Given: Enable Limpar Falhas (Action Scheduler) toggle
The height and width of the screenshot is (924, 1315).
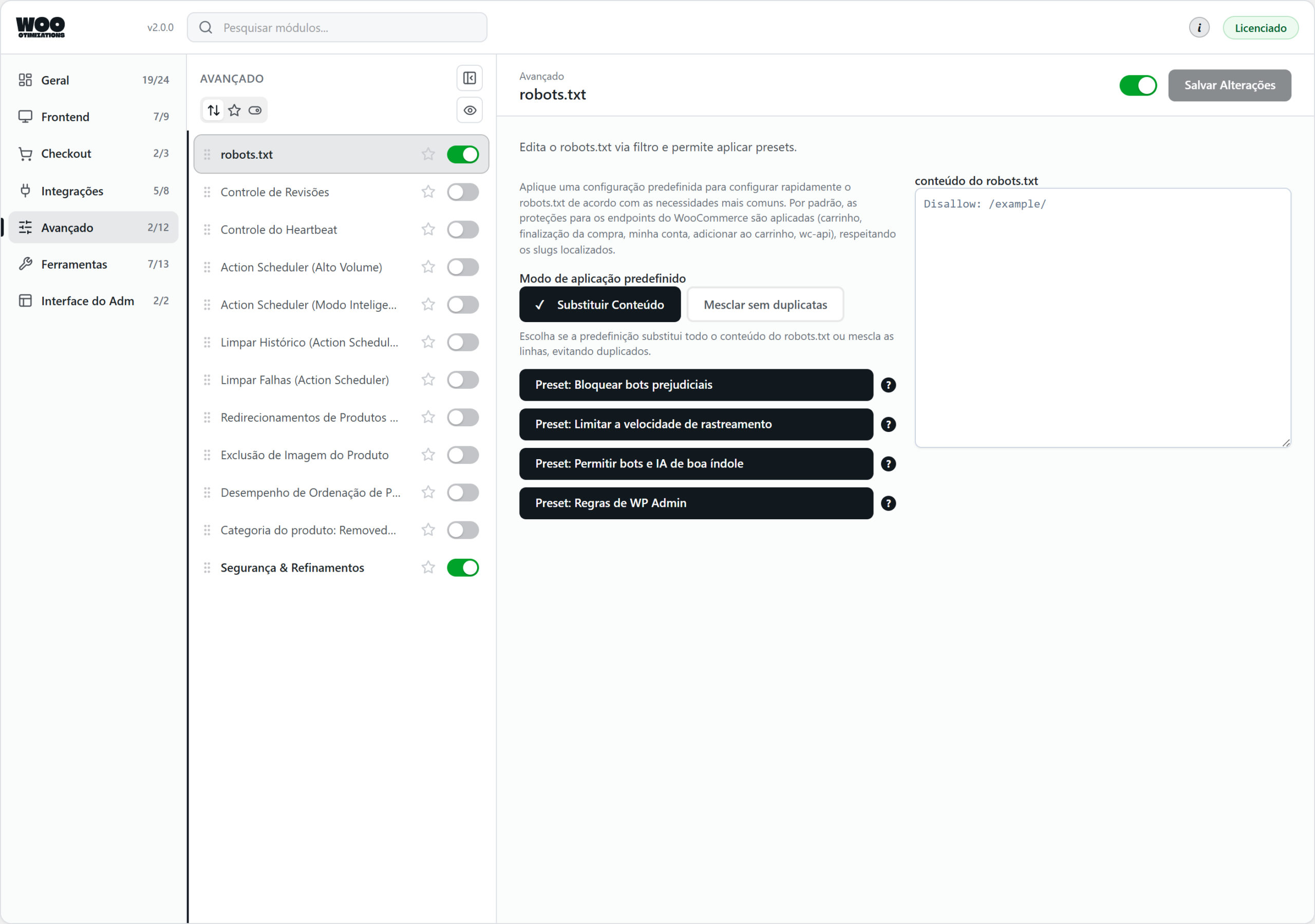Looking at the screenshot, I should click(x=463, y=380).
